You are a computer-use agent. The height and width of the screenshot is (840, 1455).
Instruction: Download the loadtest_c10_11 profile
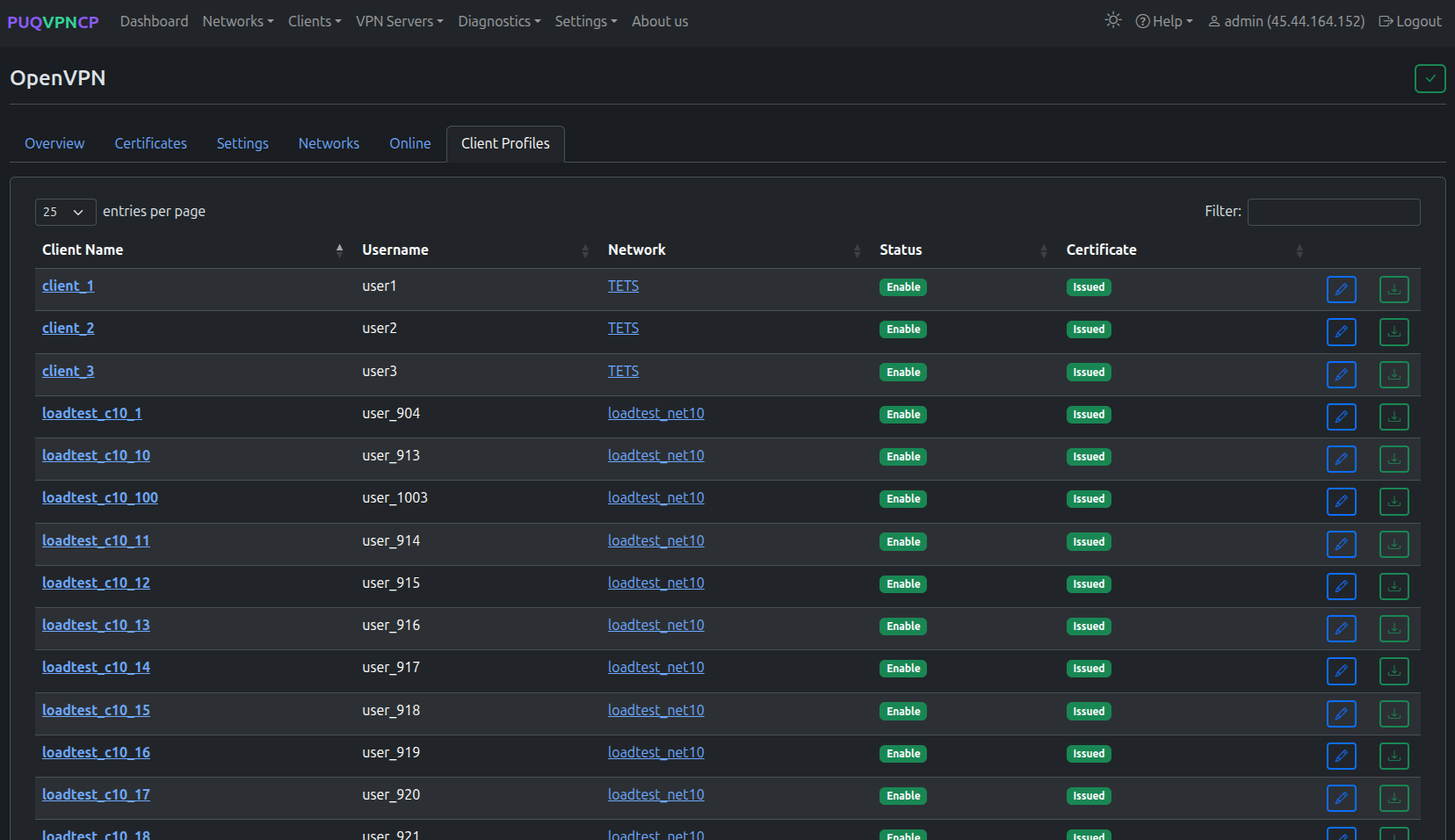click(x=1394, y=544)
